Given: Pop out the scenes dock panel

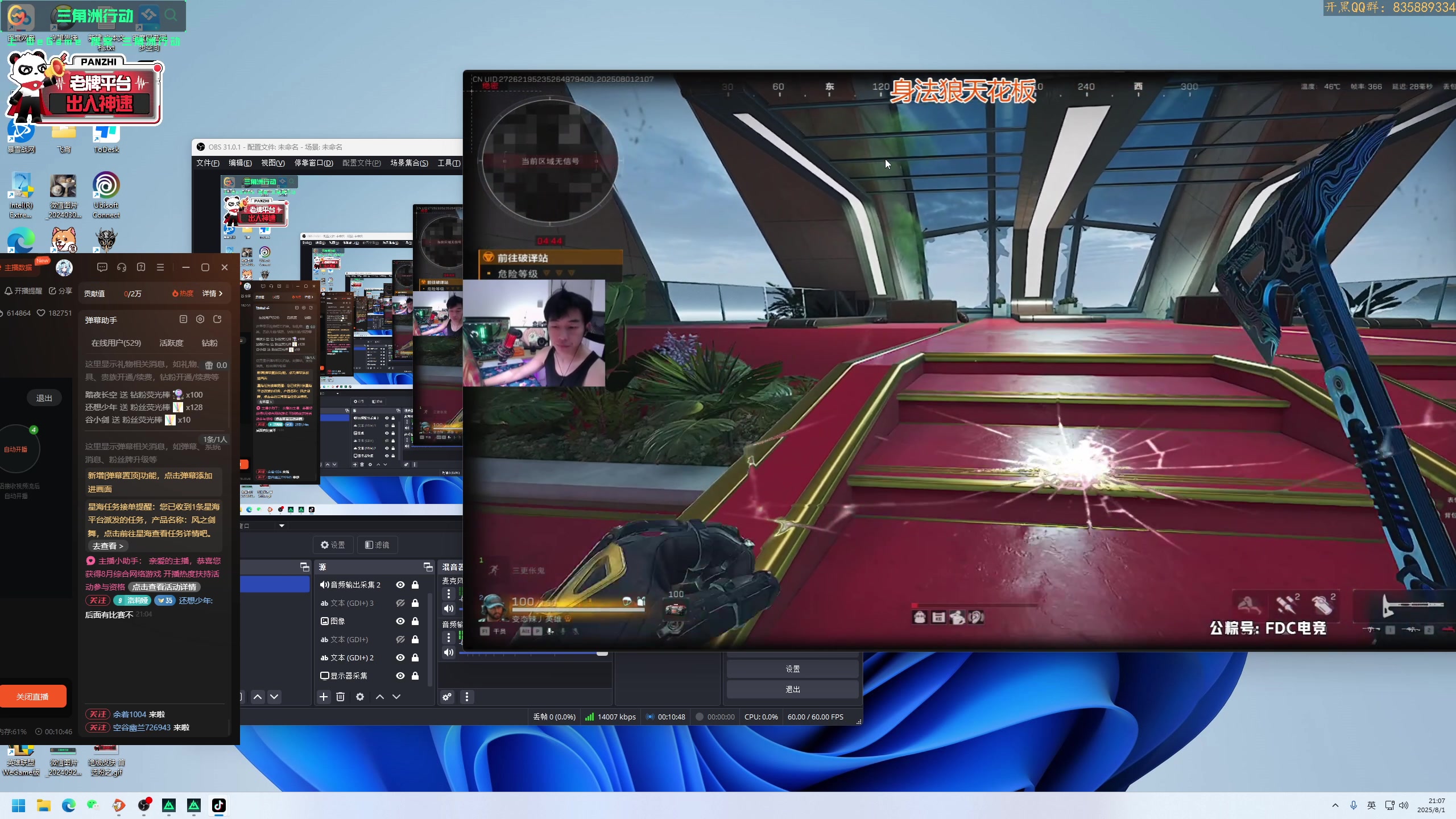Looking at the screenshot, I should (x=305, y=567).
